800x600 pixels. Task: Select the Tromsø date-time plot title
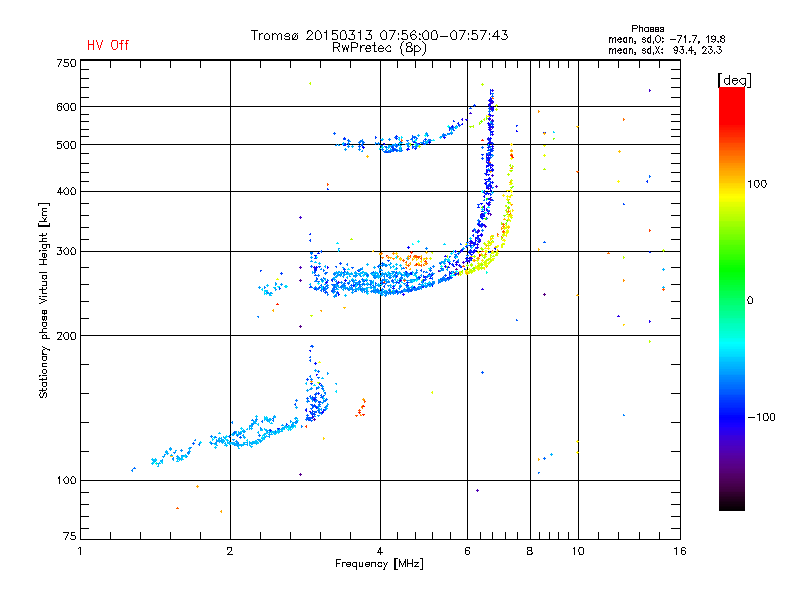pyautogui.click(x=380, y=35)
